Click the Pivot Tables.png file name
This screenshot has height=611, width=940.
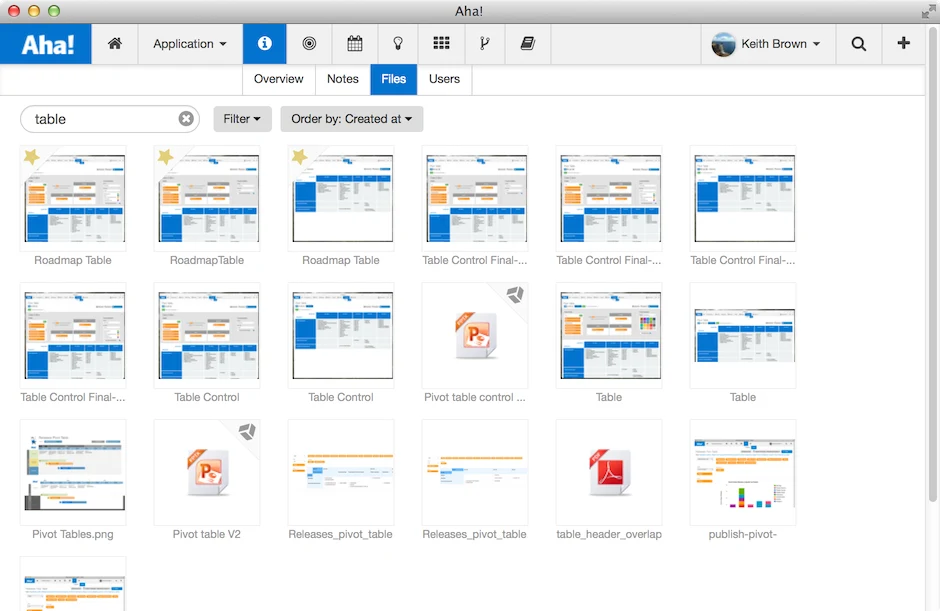73,534
